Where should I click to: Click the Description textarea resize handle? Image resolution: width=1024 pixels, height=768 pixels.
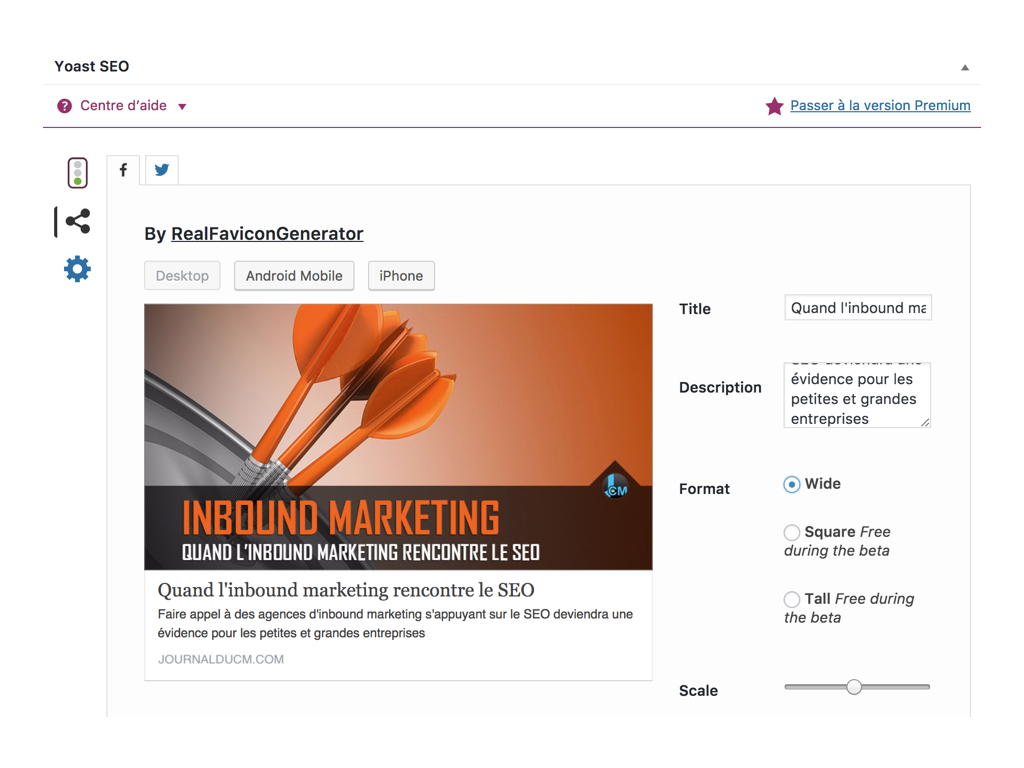(925, 423)
